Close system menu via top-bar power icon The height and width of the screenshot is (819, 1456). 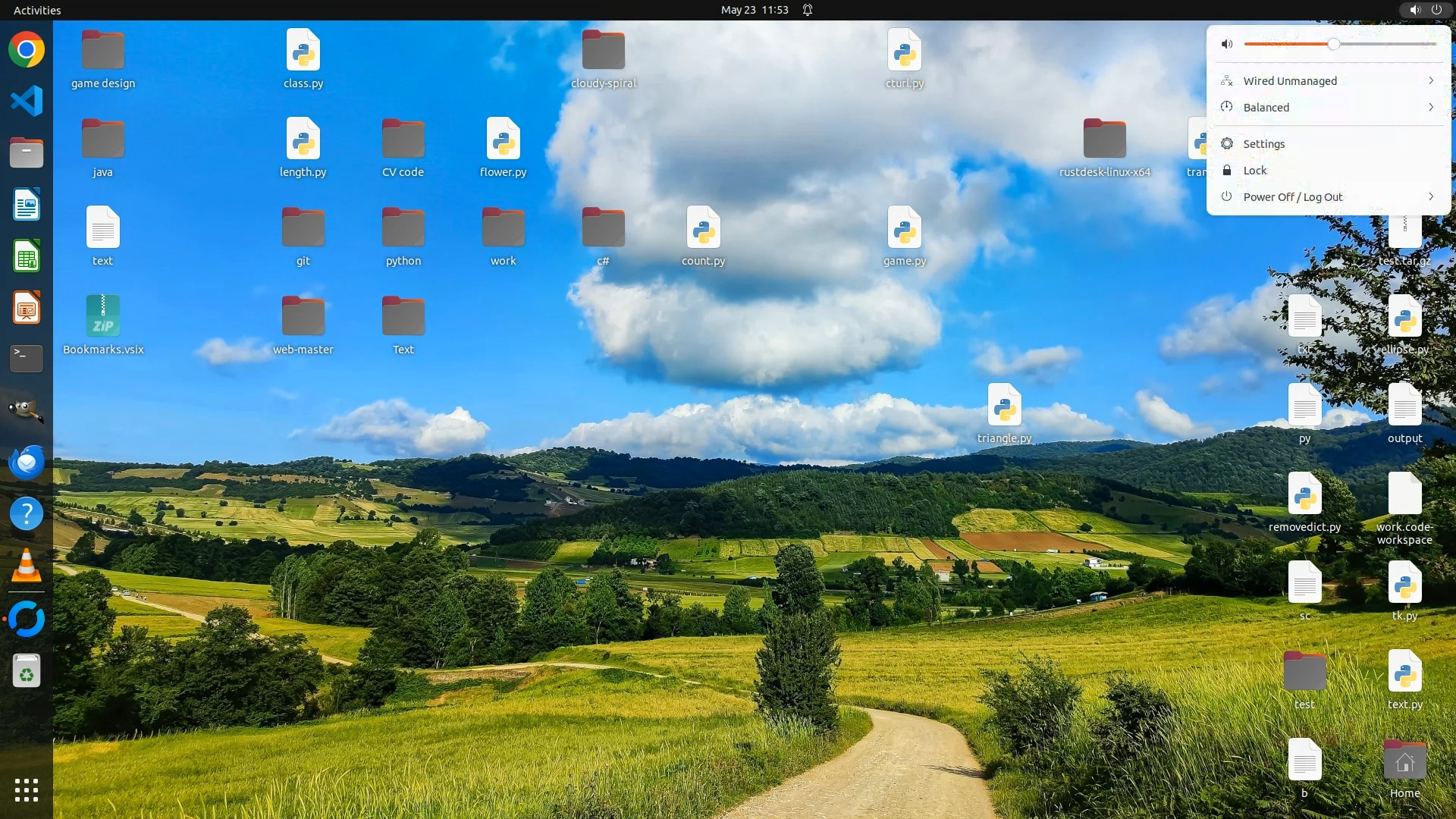1436,10
